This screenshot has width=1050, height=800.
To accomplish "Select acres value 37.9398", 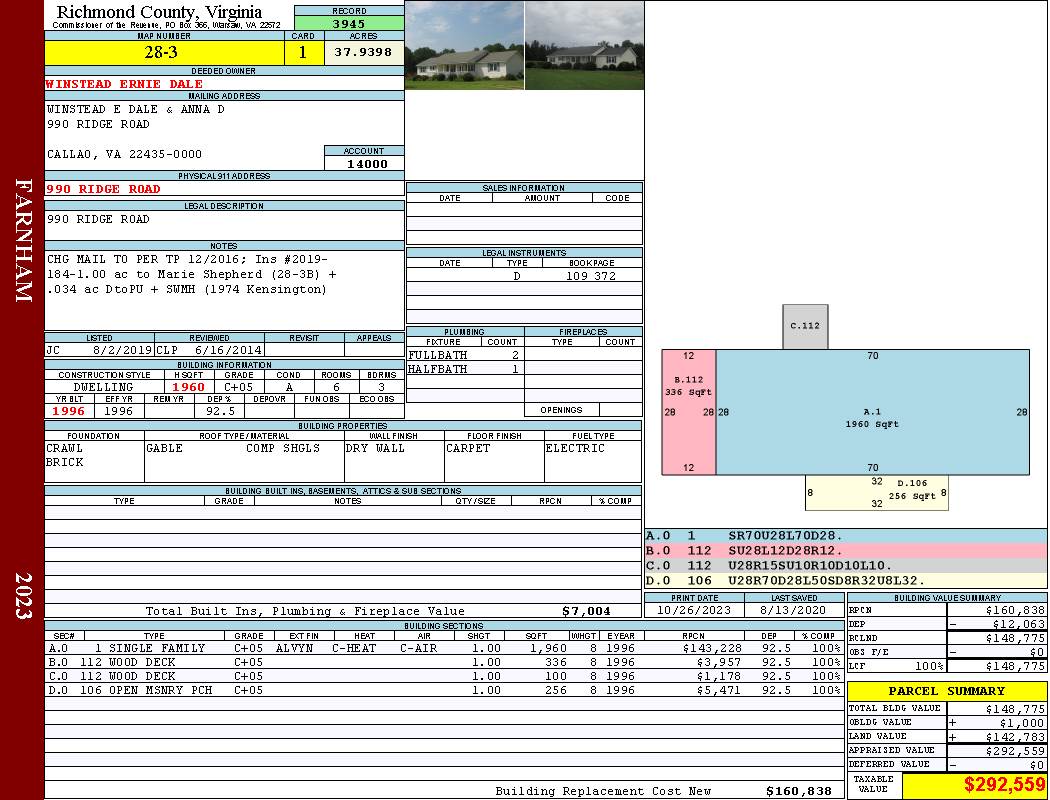I will pos(363,52).
